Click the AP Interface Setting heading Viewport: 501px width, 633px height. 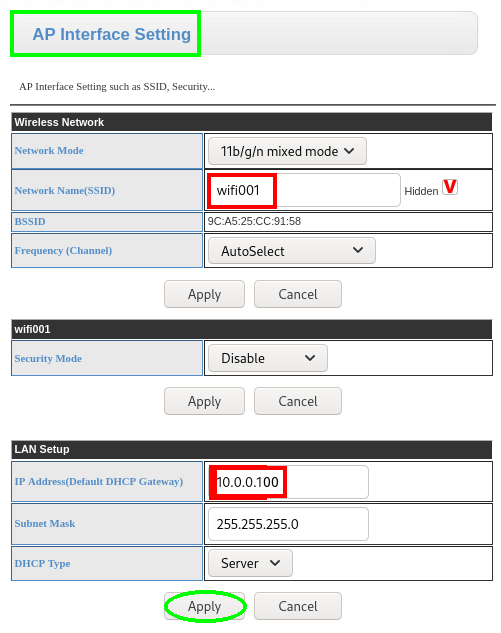(111, 34)
